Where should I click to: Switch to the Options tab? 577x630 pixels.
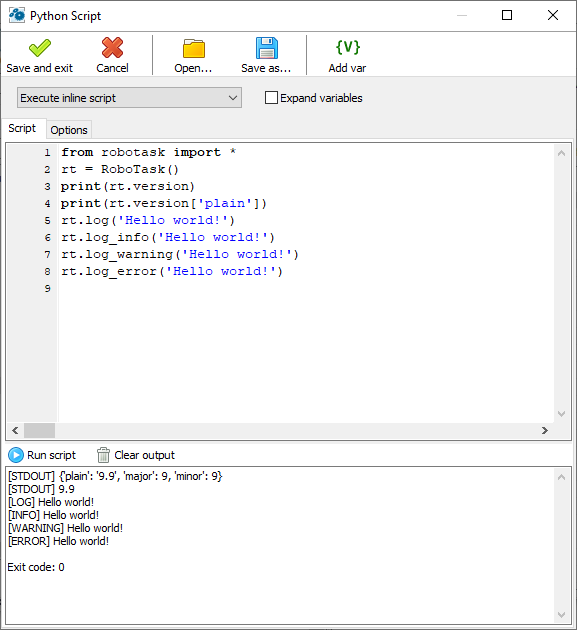tap(69, 130)
